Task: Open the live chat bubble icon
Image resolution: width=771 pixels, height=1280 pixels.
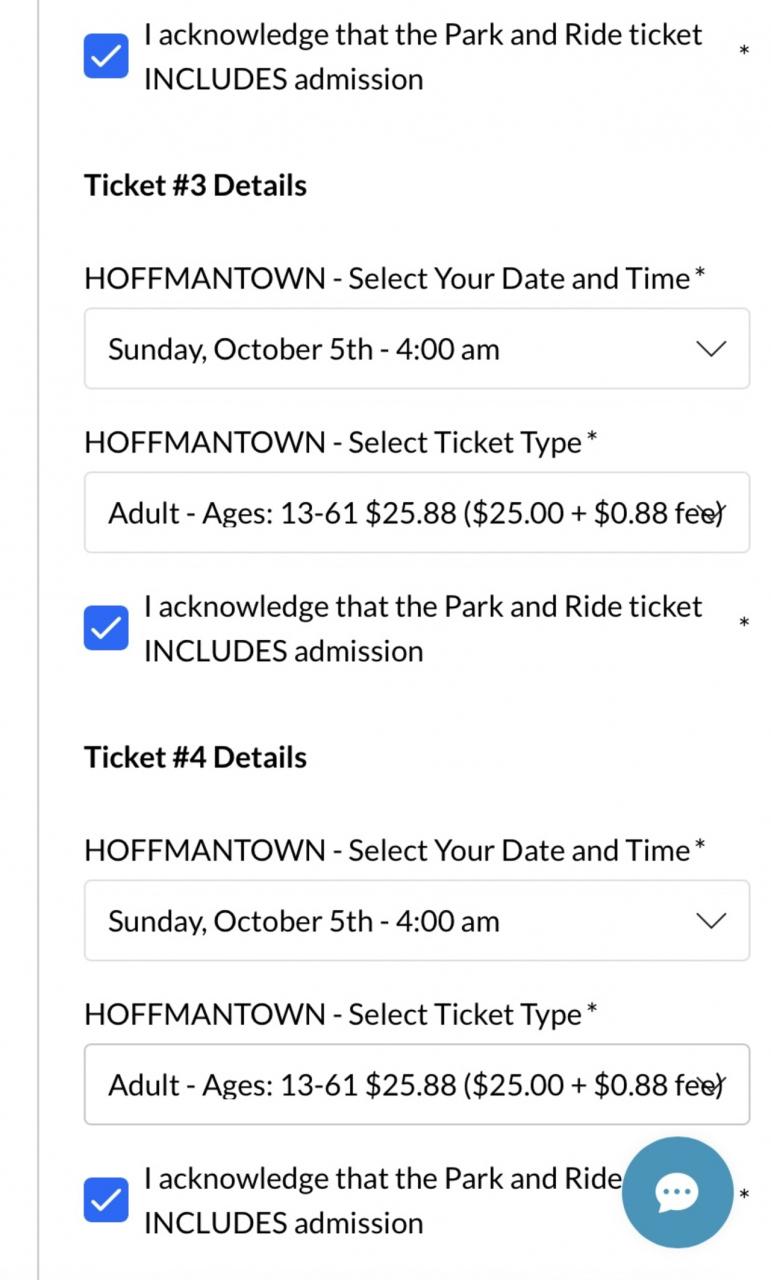Action: click(x=677, y=1192)
